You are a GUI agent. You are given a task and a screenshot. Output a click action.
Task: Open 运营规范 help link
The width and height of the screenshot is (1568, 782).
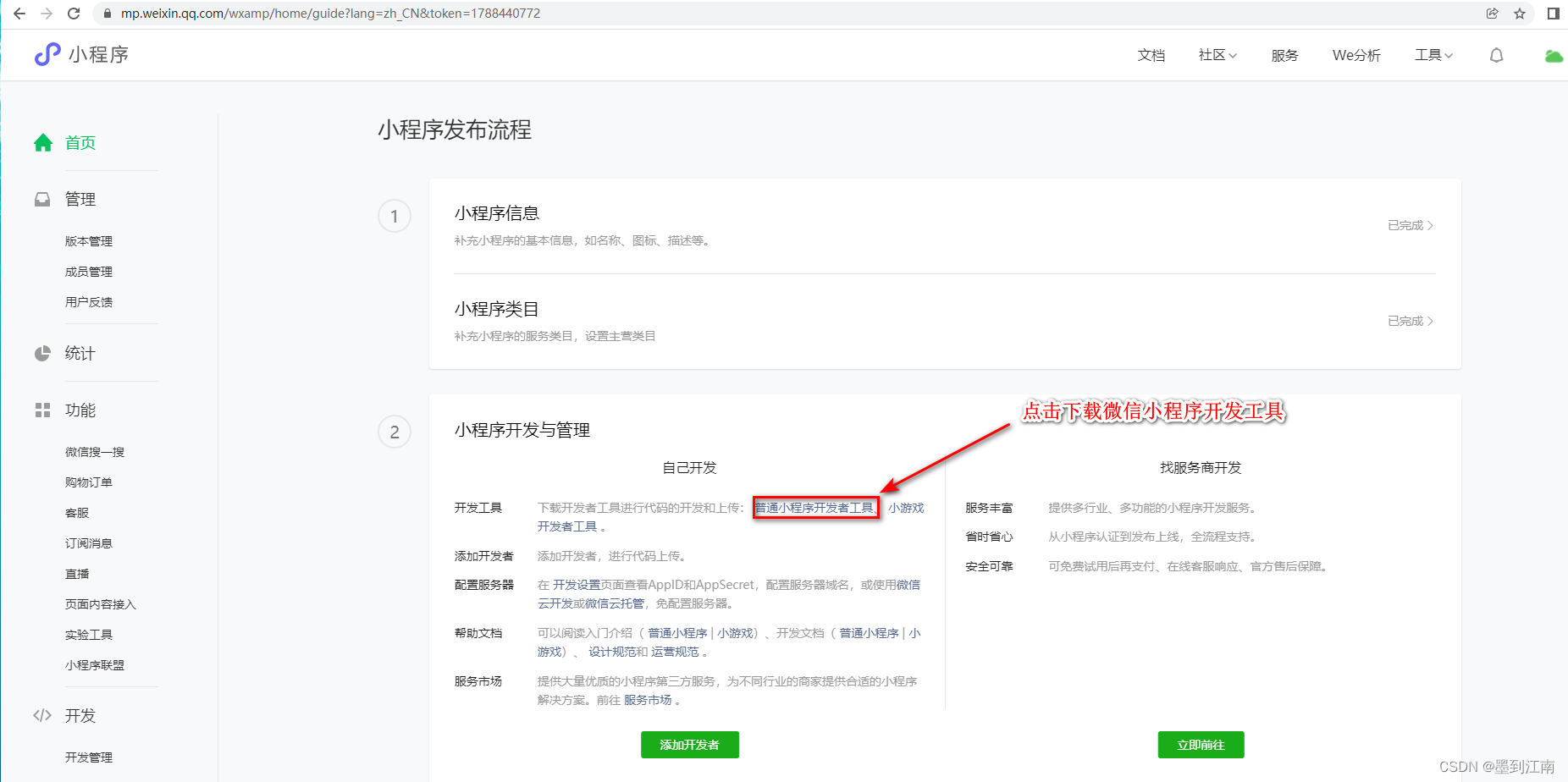pyautogui.click(x=675, y=652)
